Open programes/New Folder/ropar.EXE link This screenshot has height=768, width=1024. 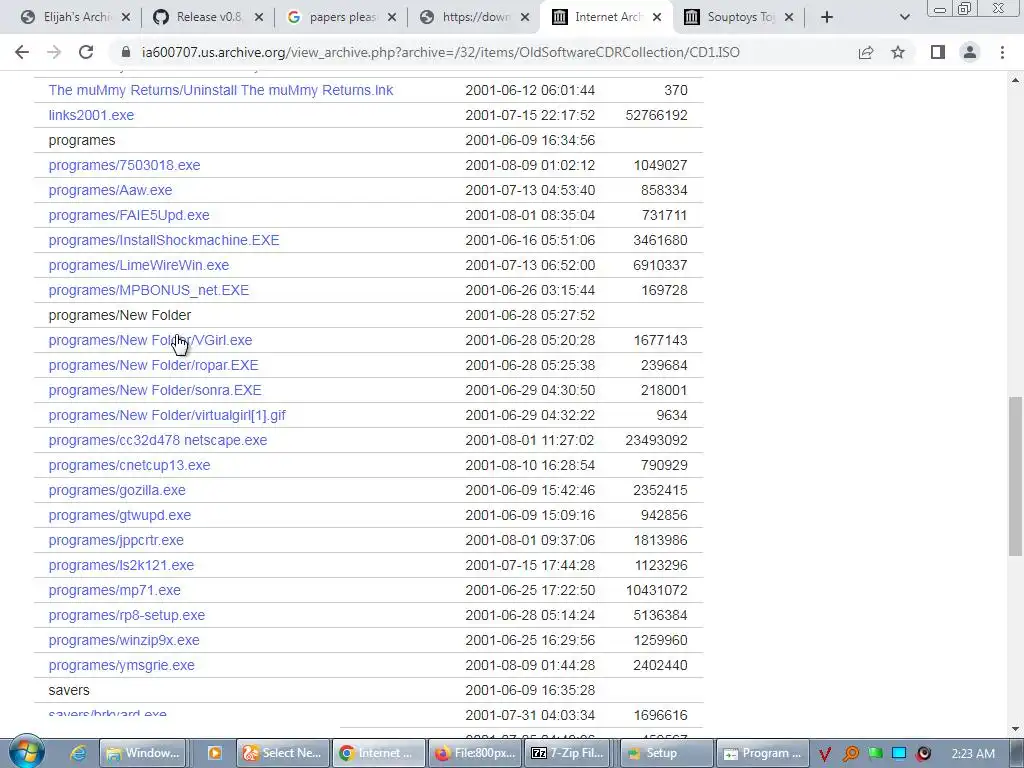pyautogui.click(x=153, y=365)
